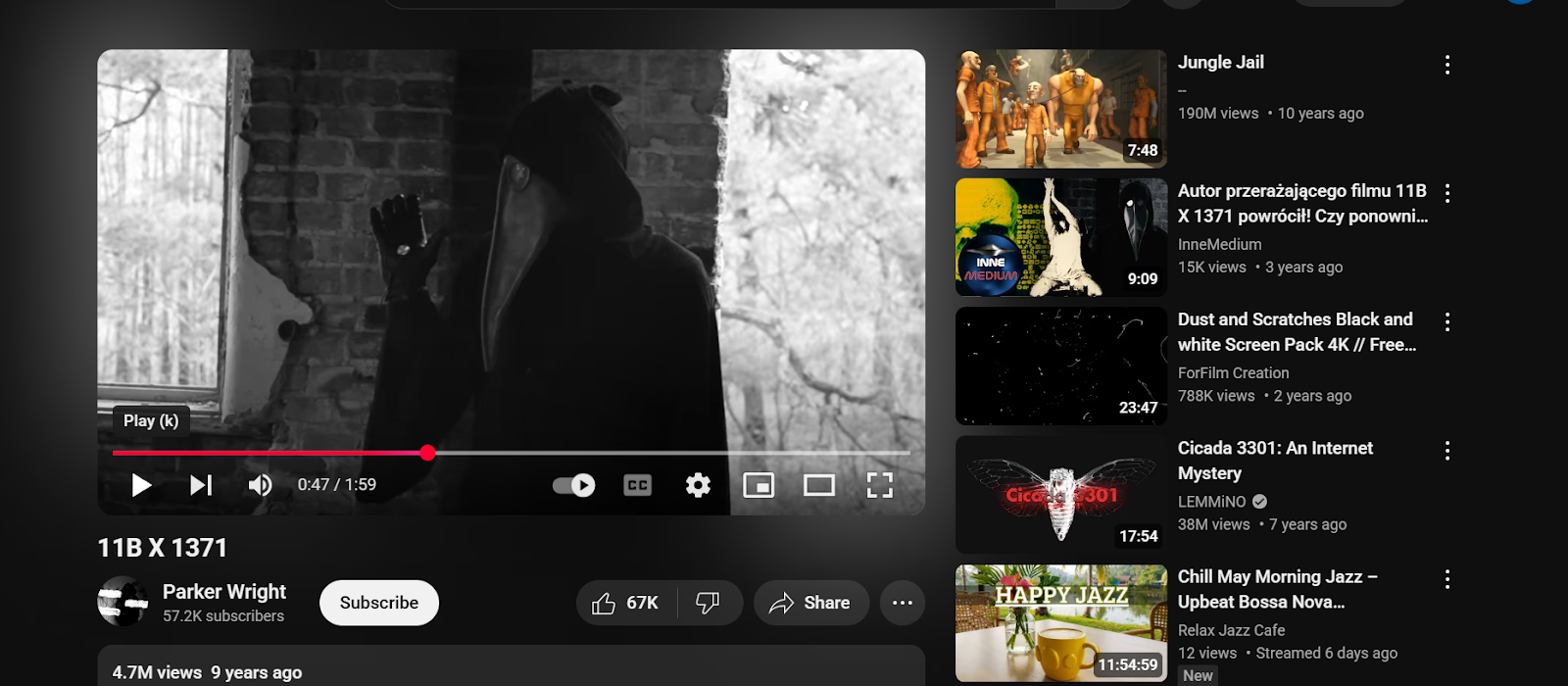
Task: Open options menu for Jungle Jail
Action: [x=1447, y=65]
